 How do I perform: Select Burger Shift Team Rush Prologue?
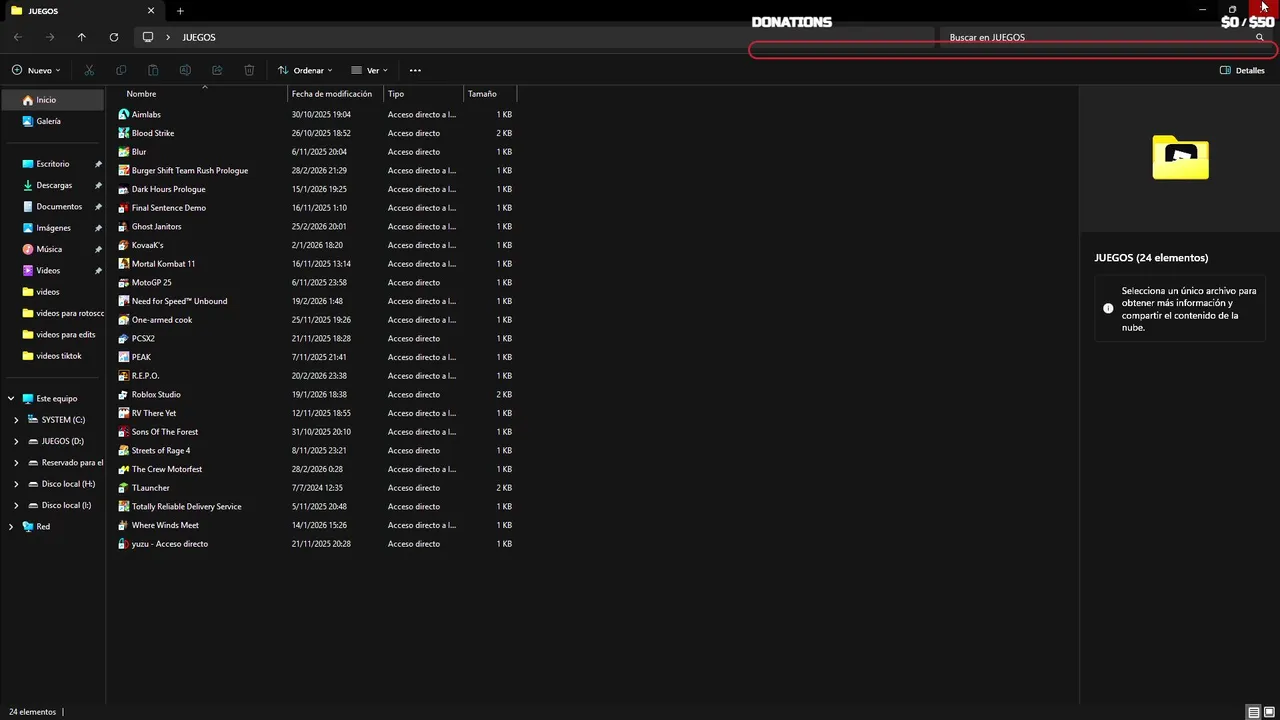(190, 170)
